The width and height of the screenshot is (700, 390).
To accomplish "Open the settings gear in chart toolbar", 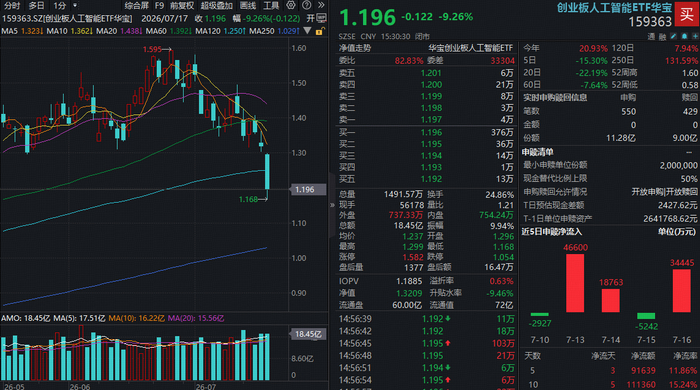I will pos(291,5).
